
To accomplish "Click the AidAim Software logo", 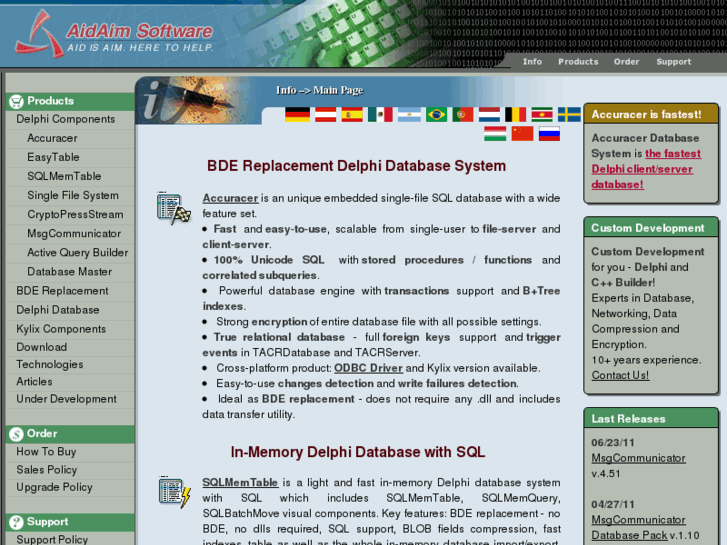I will click(114, 35).
